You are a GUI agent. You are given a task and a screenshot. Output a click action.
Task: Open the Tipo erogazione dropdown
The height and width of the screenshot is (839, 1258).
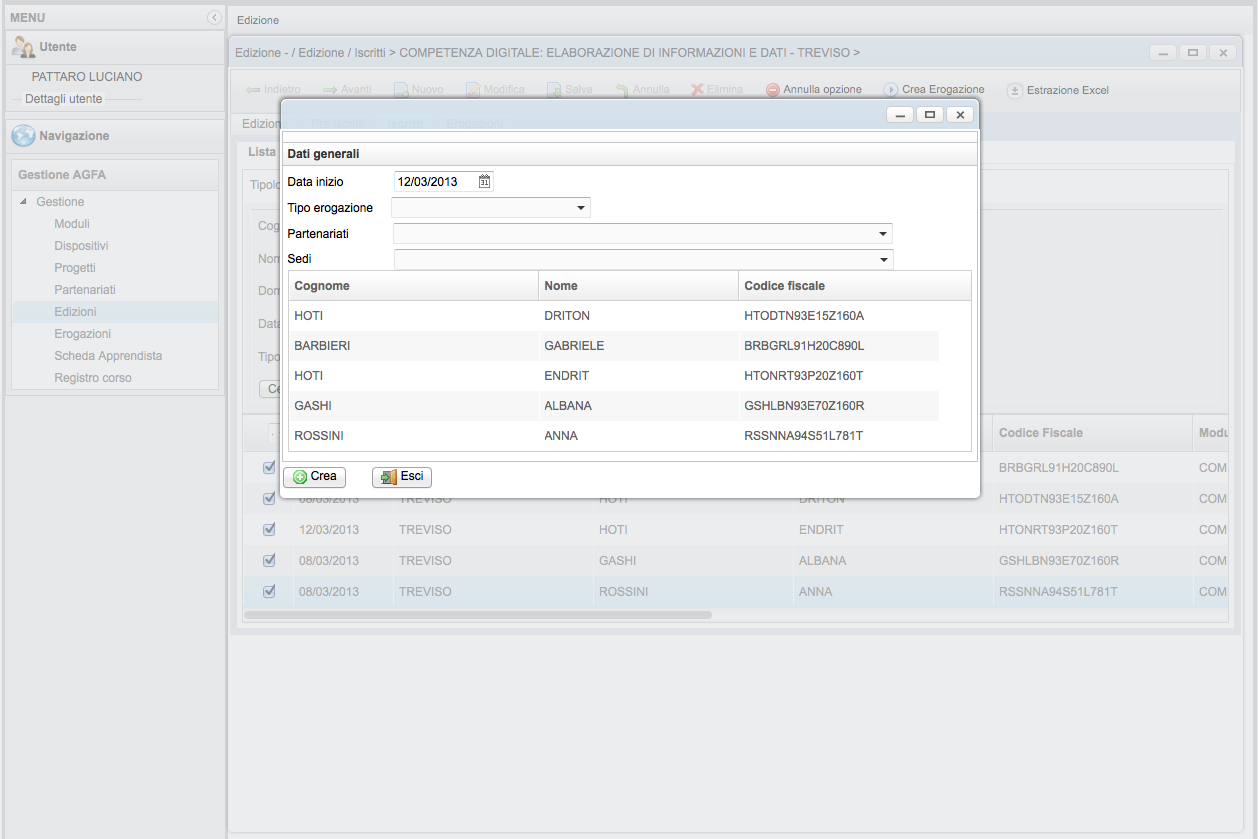pyautogui.click(x=580, y=208)
